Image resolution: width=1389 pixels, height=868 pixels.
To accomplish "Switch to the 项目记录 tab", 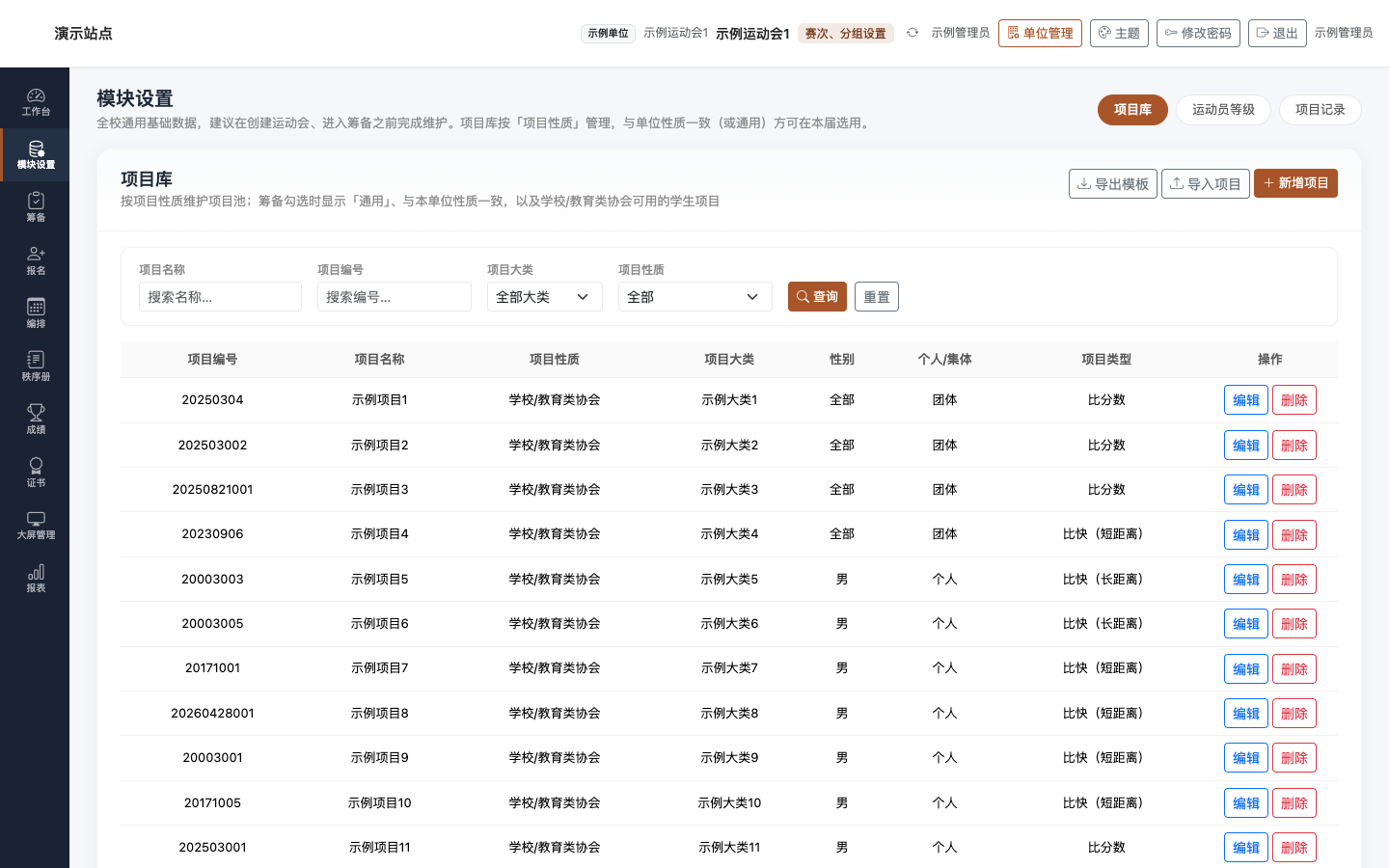I will point(1320,110).
